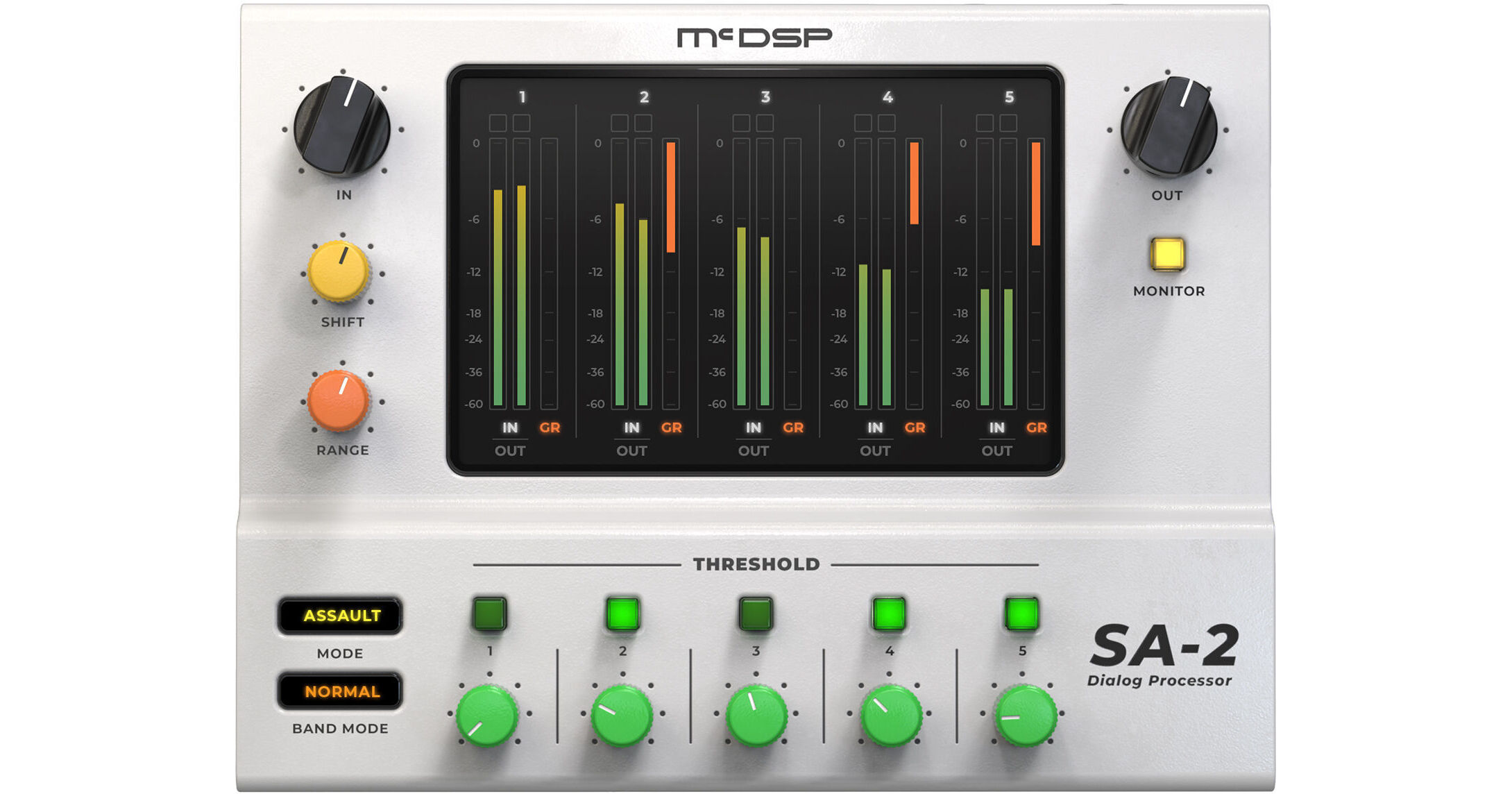1512x794 pixels.
Task: Enable threshold band 3 button
Action: (756, 614)
